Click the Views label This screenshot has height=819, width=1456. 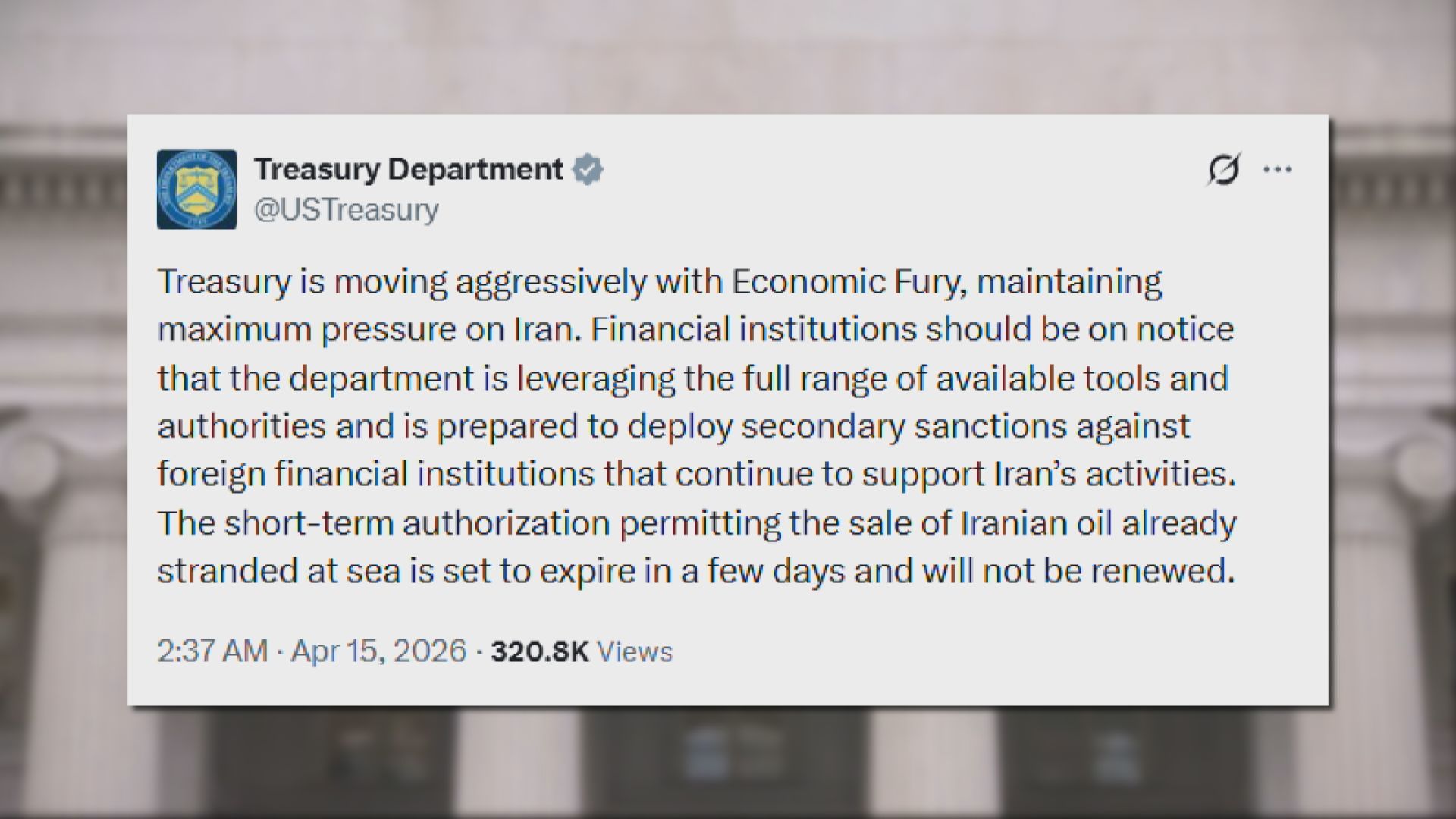635,651
